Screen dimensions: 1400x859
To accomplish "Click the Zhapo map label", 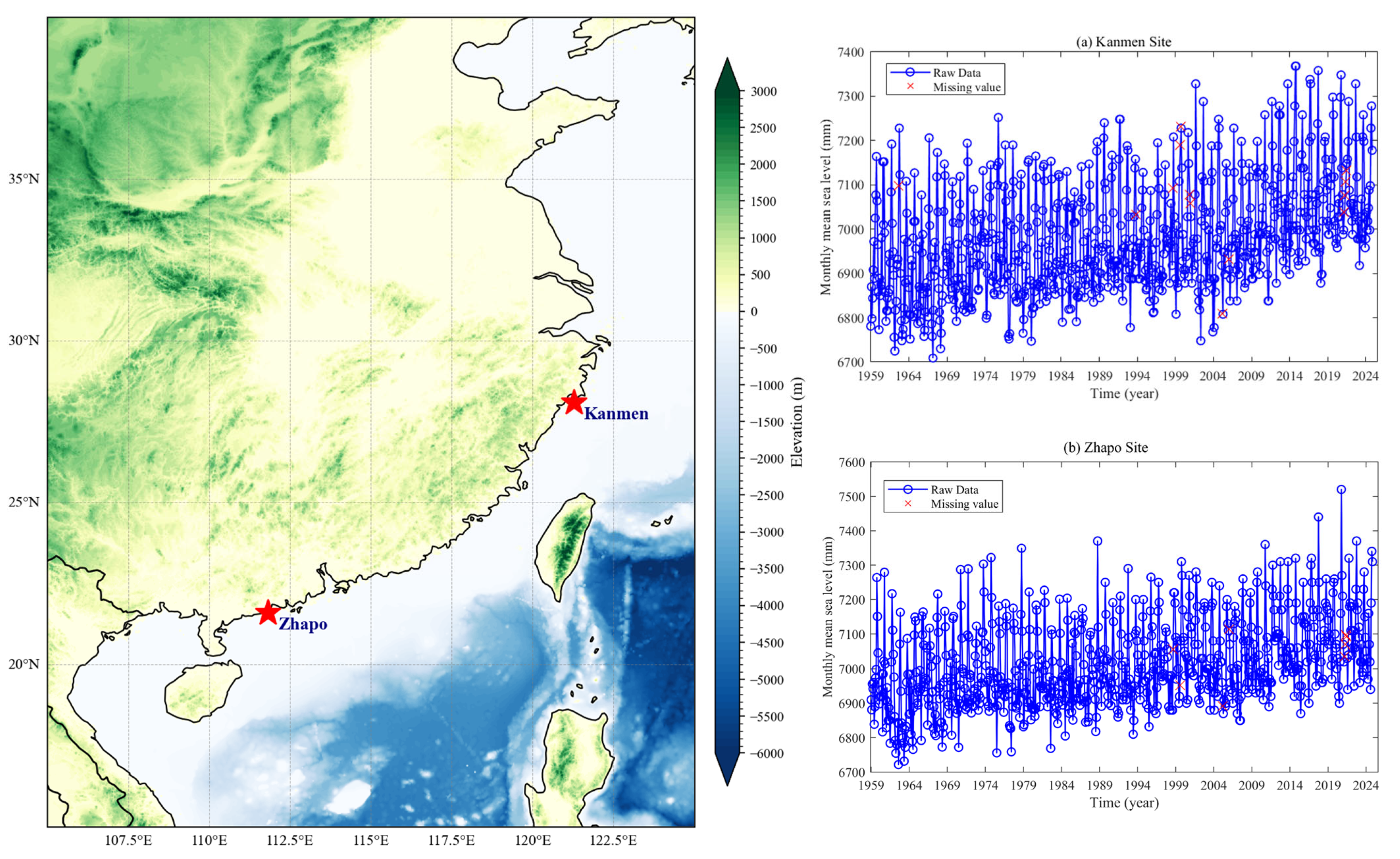I will click(303, 624).
